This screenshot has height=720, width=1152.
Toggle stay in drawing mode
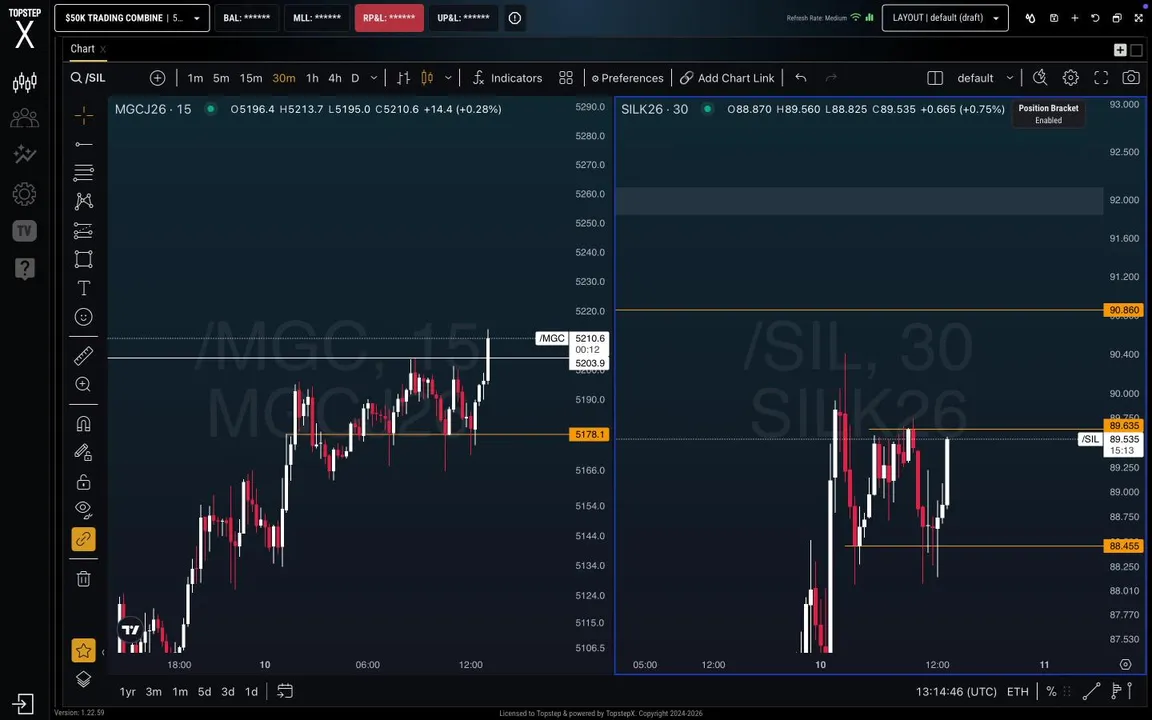tap(84, 453)
